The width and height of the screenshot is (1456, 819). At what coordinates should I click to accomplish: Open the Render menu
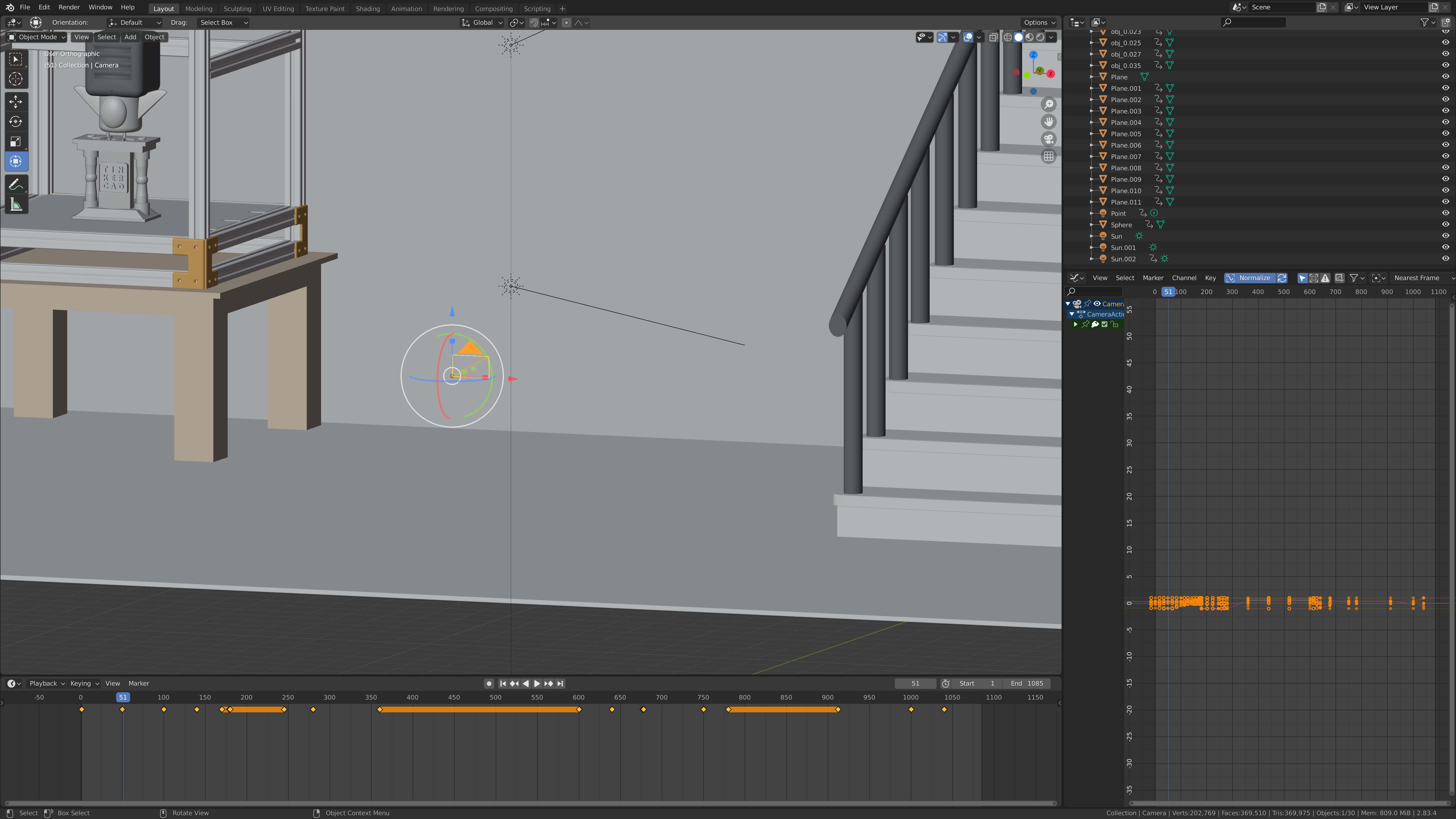(x=69, y=7)
